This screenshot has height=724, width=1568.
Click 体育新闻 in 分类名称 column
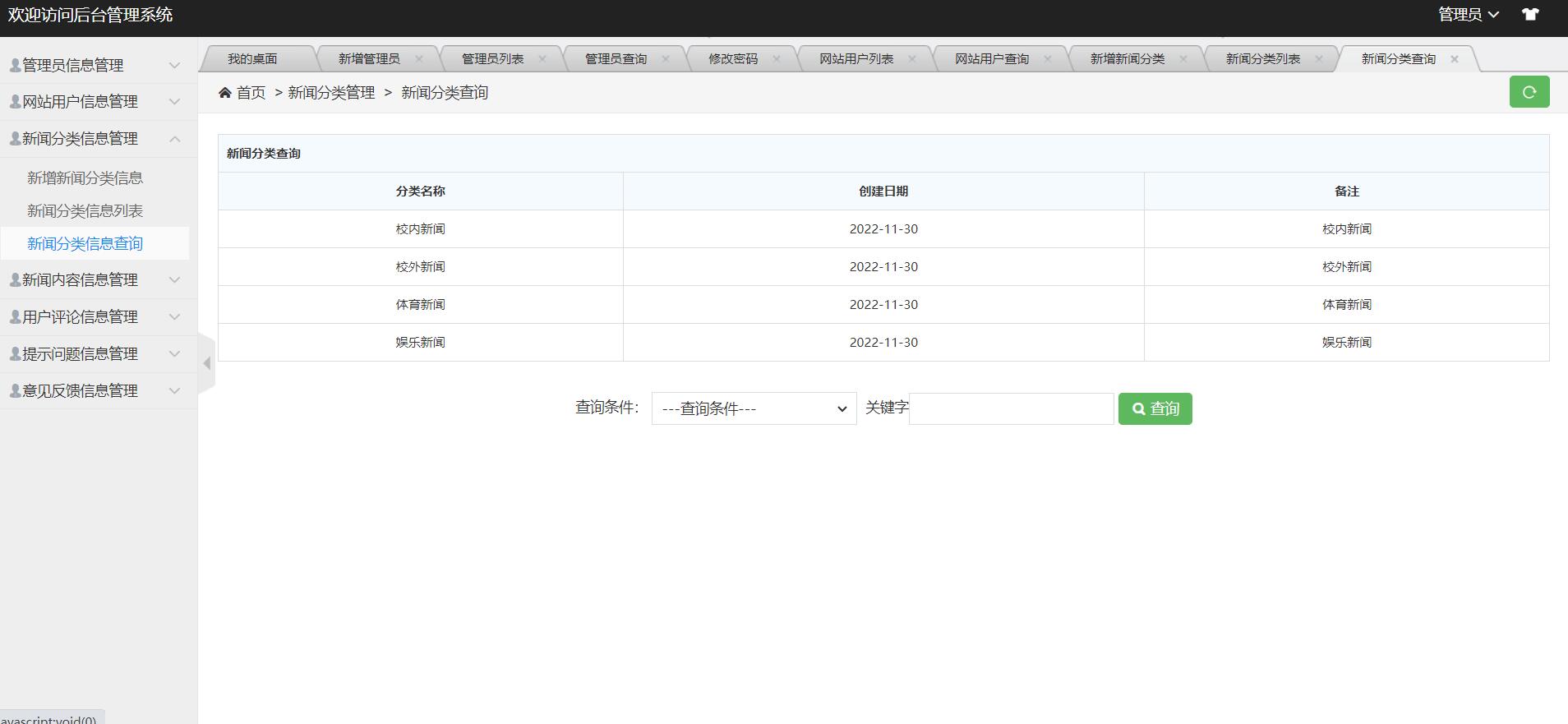tap(420, 305)
